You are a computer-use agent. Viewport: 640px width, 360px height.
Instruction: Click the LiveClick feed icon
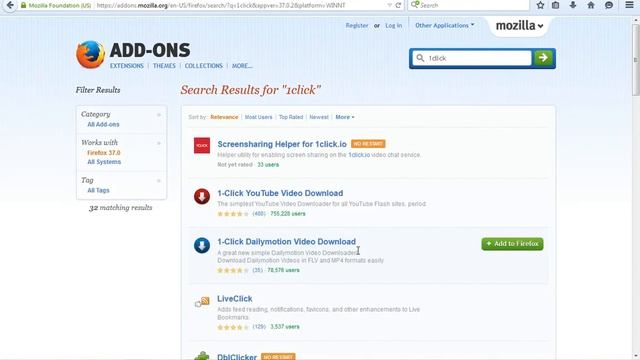(202, 302)
